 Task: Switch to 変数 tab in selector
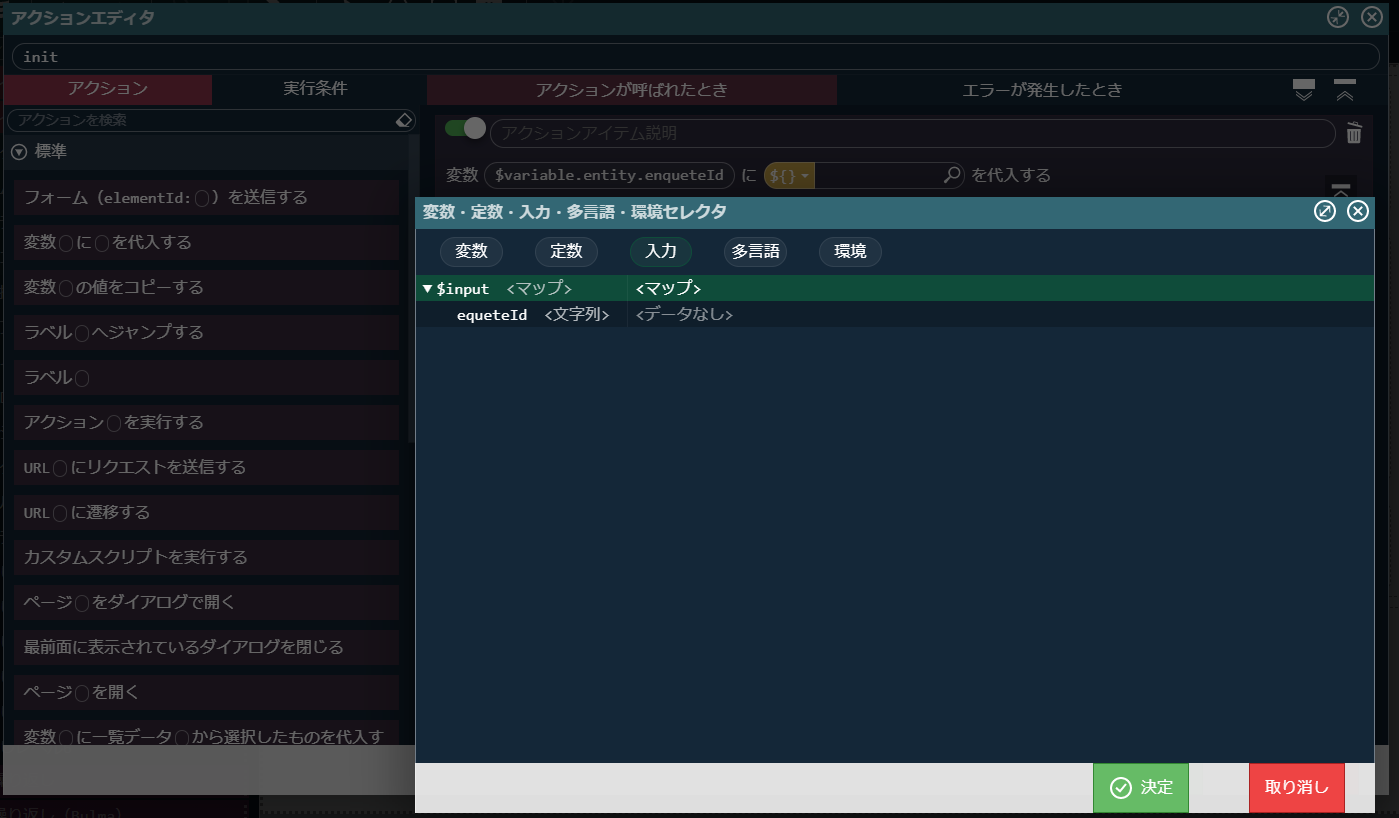(471, 251)
